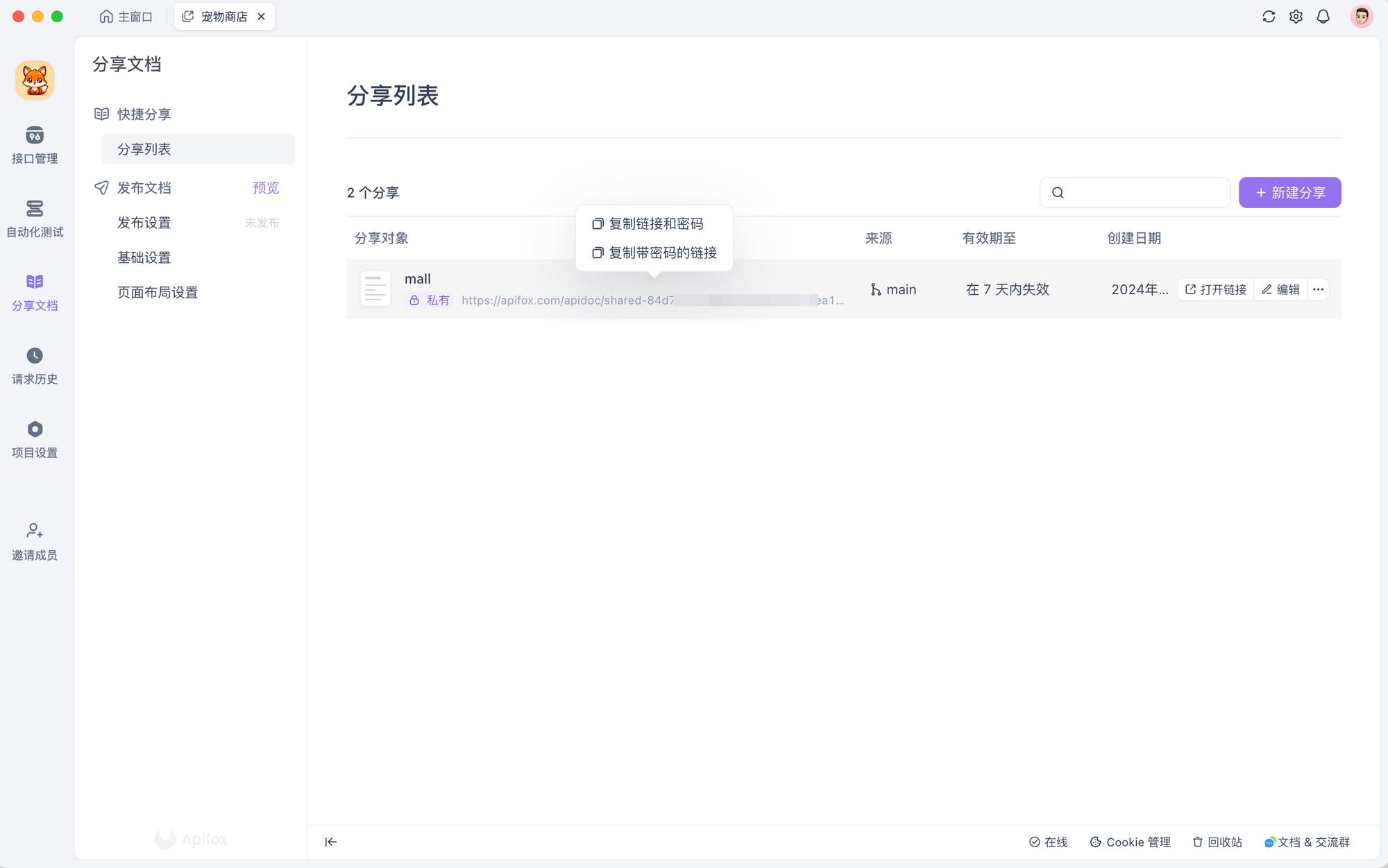
Task: Click the main branch icon
Action: coord(875,289)
